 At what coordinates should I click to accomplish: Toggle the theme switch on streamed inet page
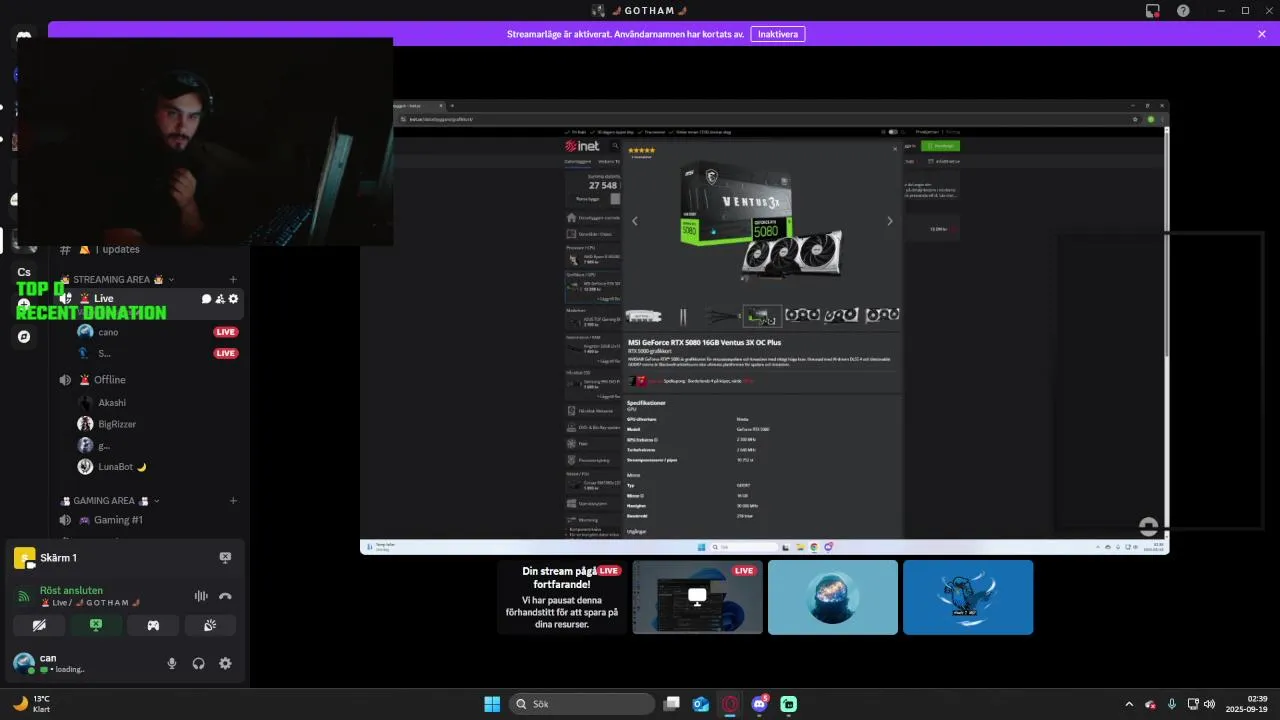(x=893, y=132)
